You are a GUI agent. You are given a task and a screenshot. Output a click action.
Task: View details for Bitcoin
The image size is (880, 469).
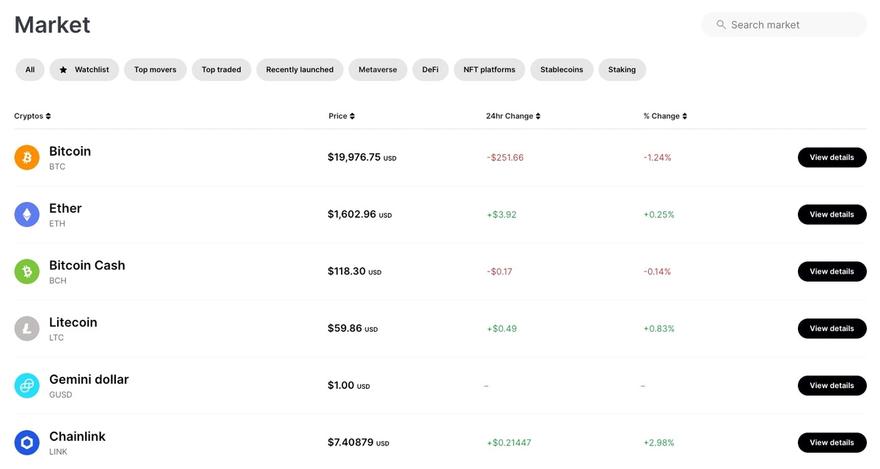pos(832,158)
